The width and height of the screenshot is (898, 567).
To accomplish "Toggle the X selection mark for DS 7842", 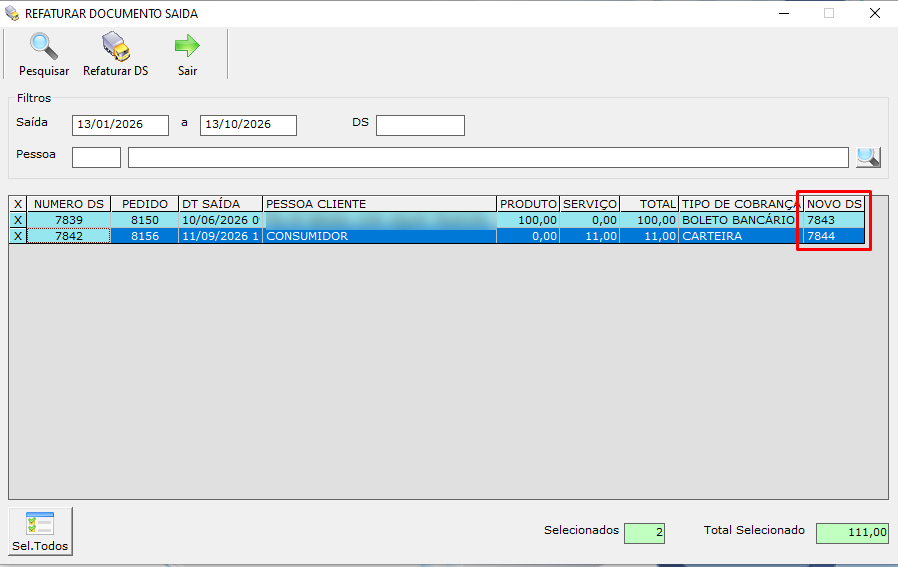I will [x=18, y=236].
